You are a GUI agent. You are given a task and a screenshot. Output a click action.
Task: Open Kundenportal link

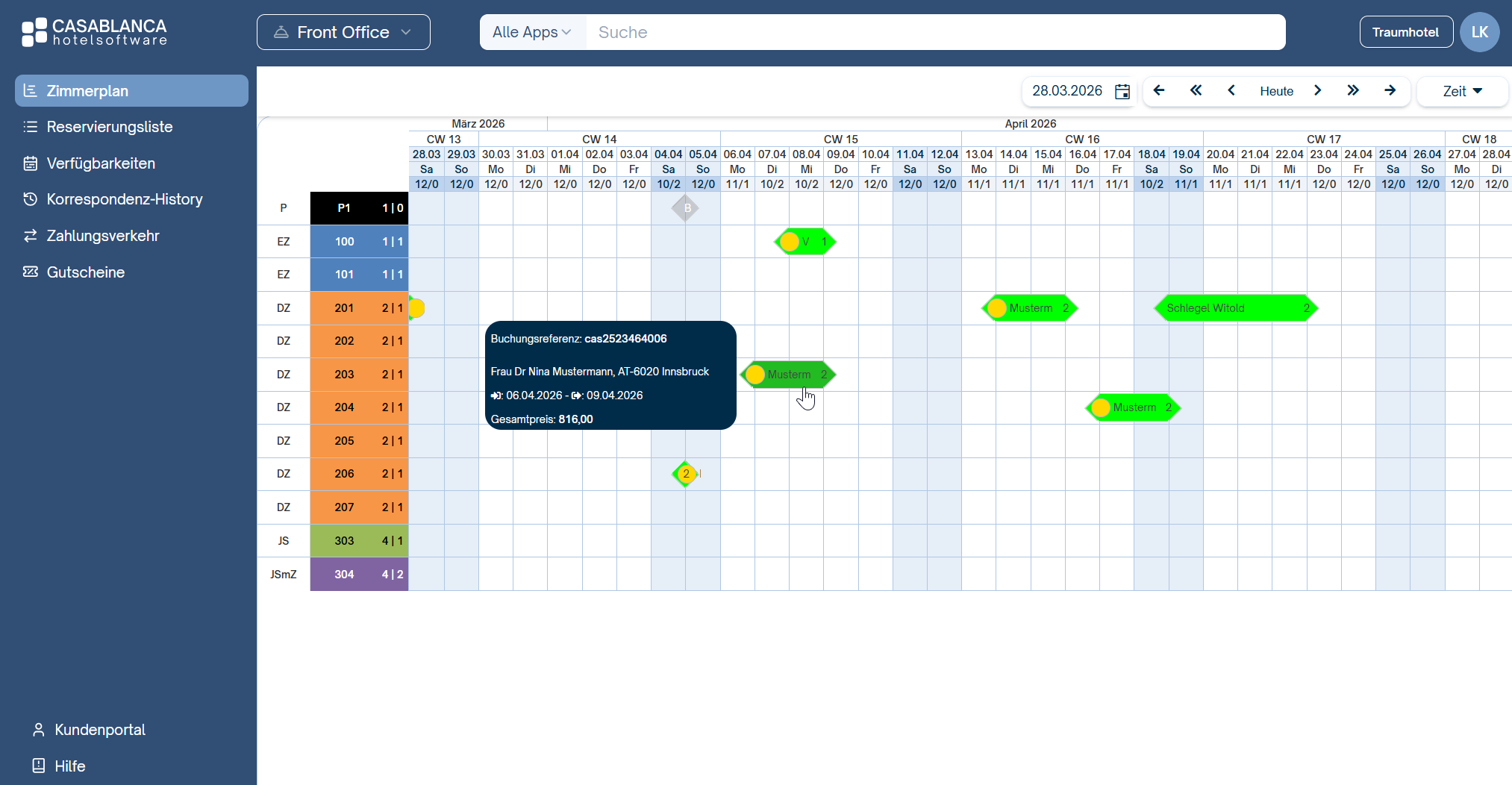click(x=100, y=730)
